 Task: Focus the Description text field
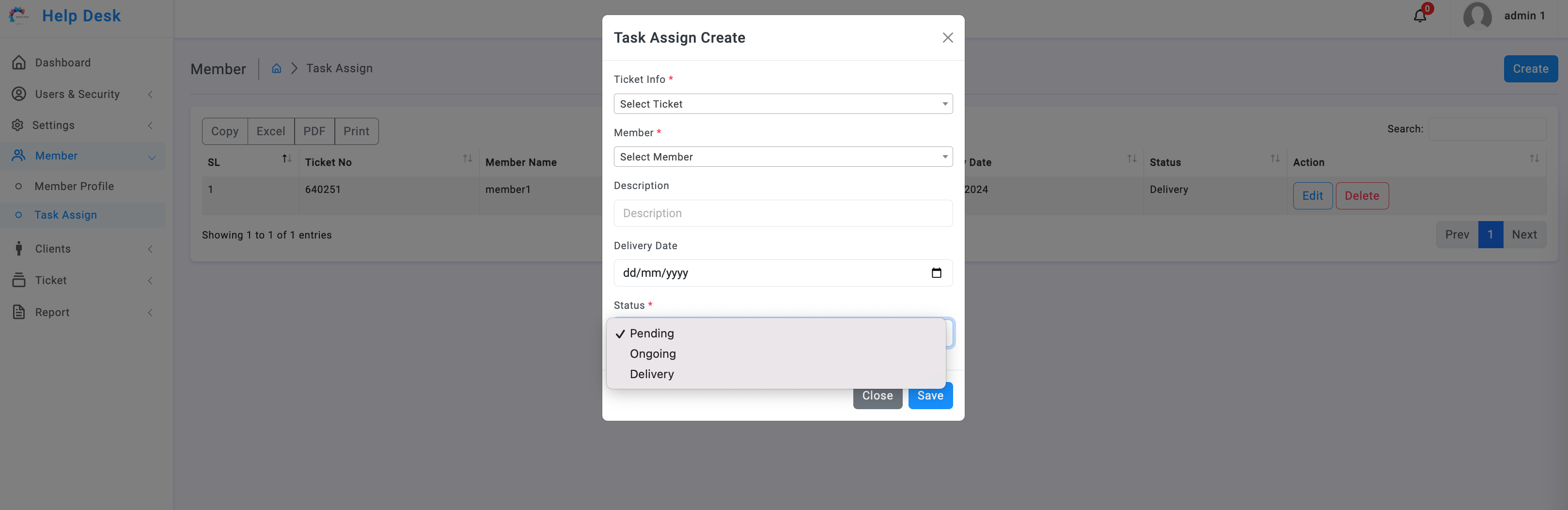783,213
